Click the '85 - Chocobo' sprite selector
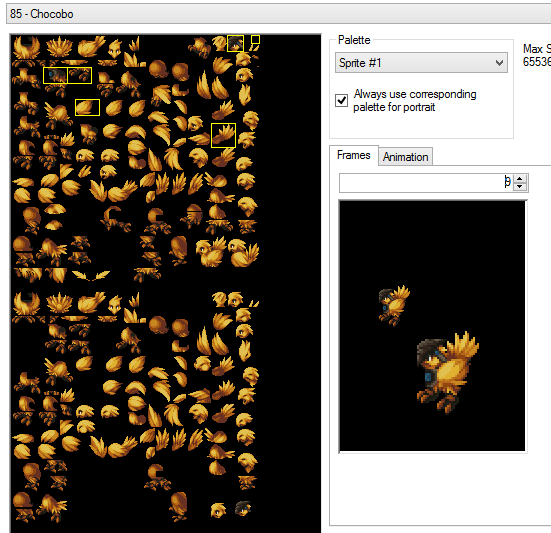Viewport: 551px width, 533px height. point(279,14)
